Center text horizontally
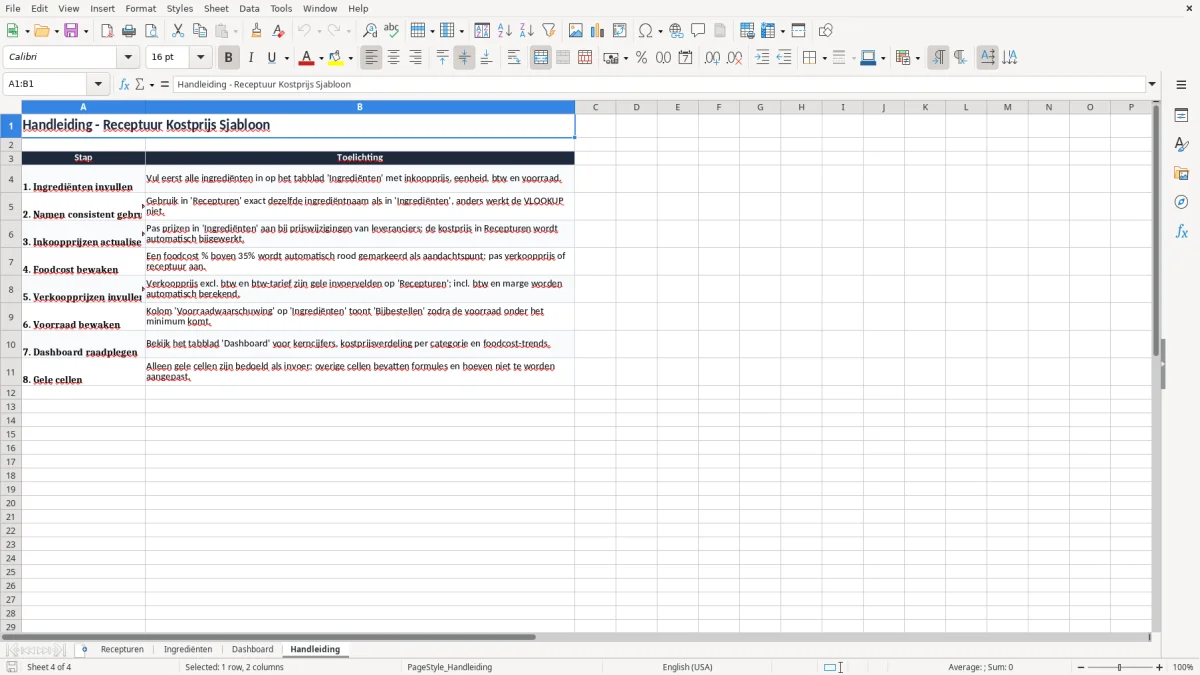 point(394,58)
